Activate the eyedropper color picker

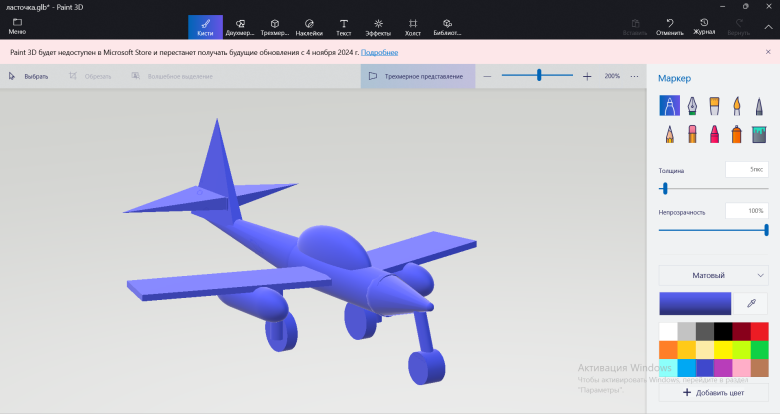click(751, 303)
